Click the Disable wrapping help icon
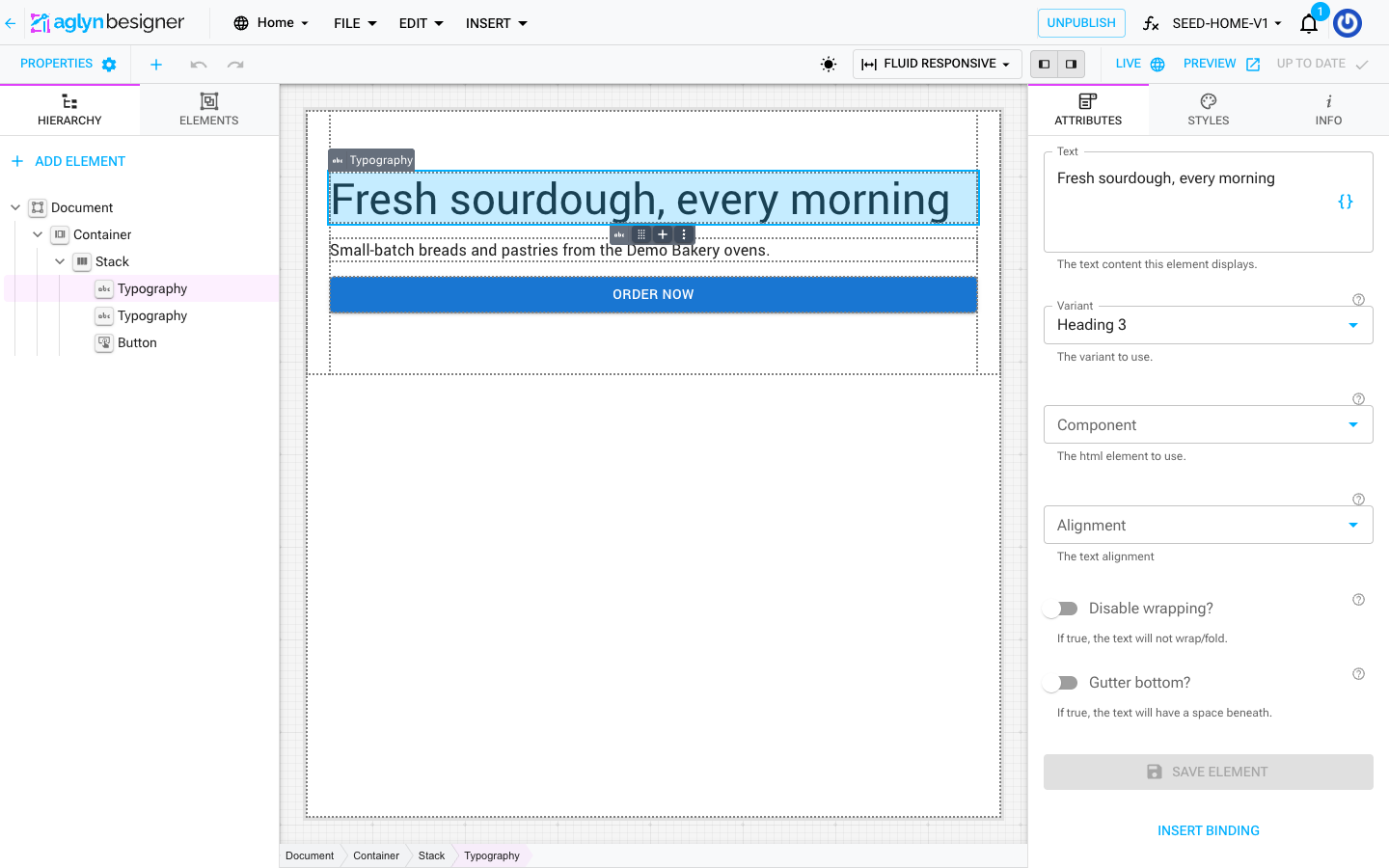This screenshot has height=868, width=1389. pyautogui.click(x=1358, y=600)
